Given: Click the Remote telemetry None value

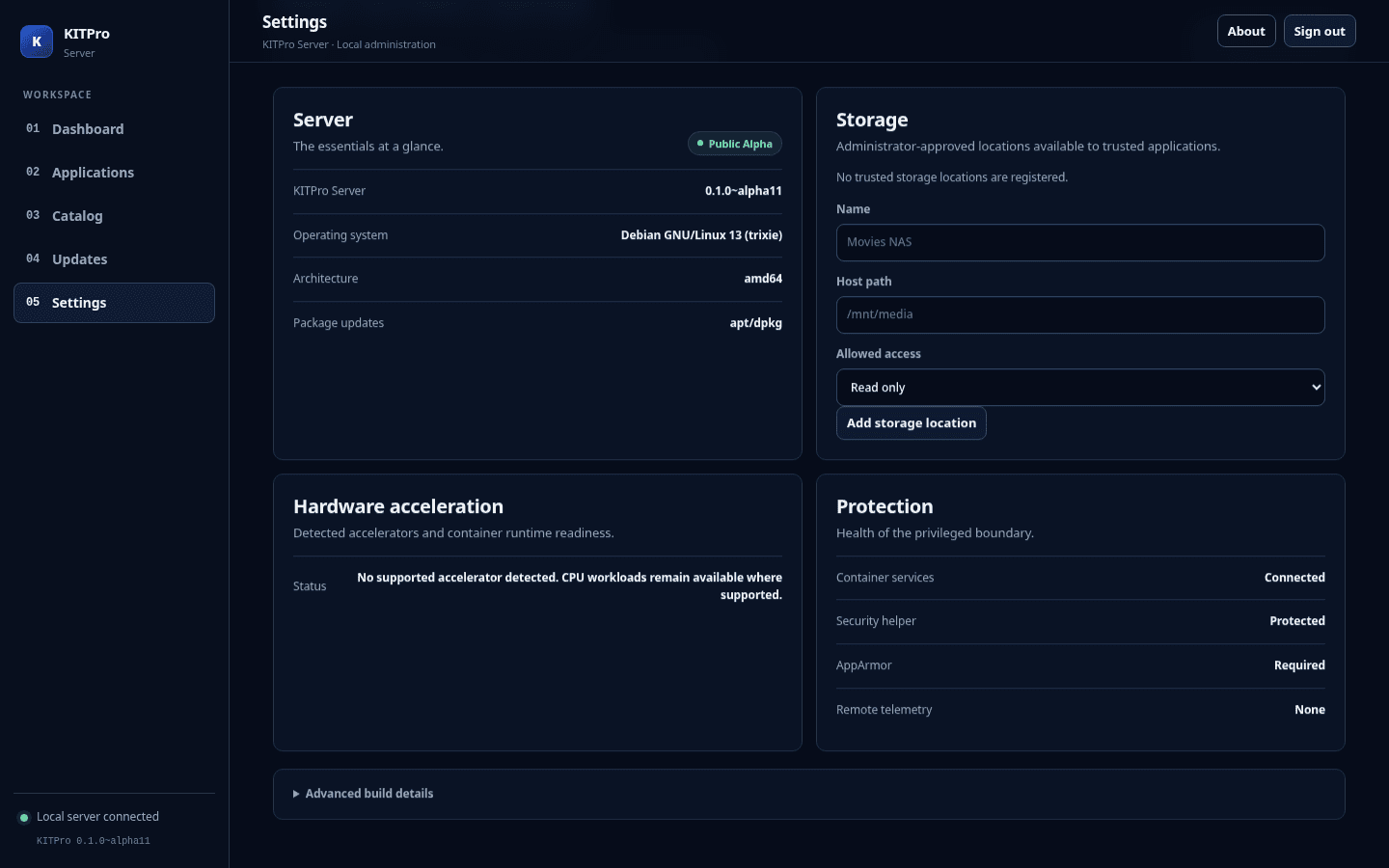Looking at the screenshot, I should [x=1310, y=710].
